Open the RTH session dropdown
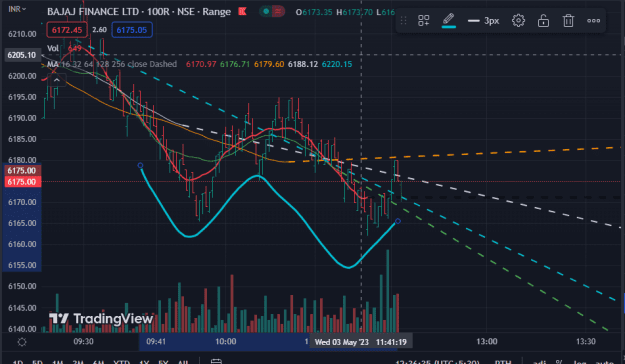This screenshot has width=625, height=364. 503,362
